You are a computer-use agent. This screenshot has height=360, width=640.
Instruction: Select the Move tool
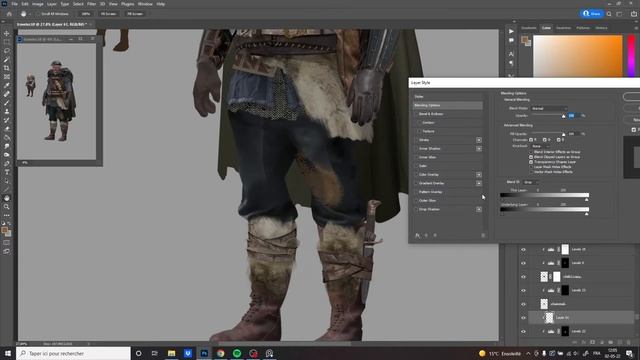[7, 33]
